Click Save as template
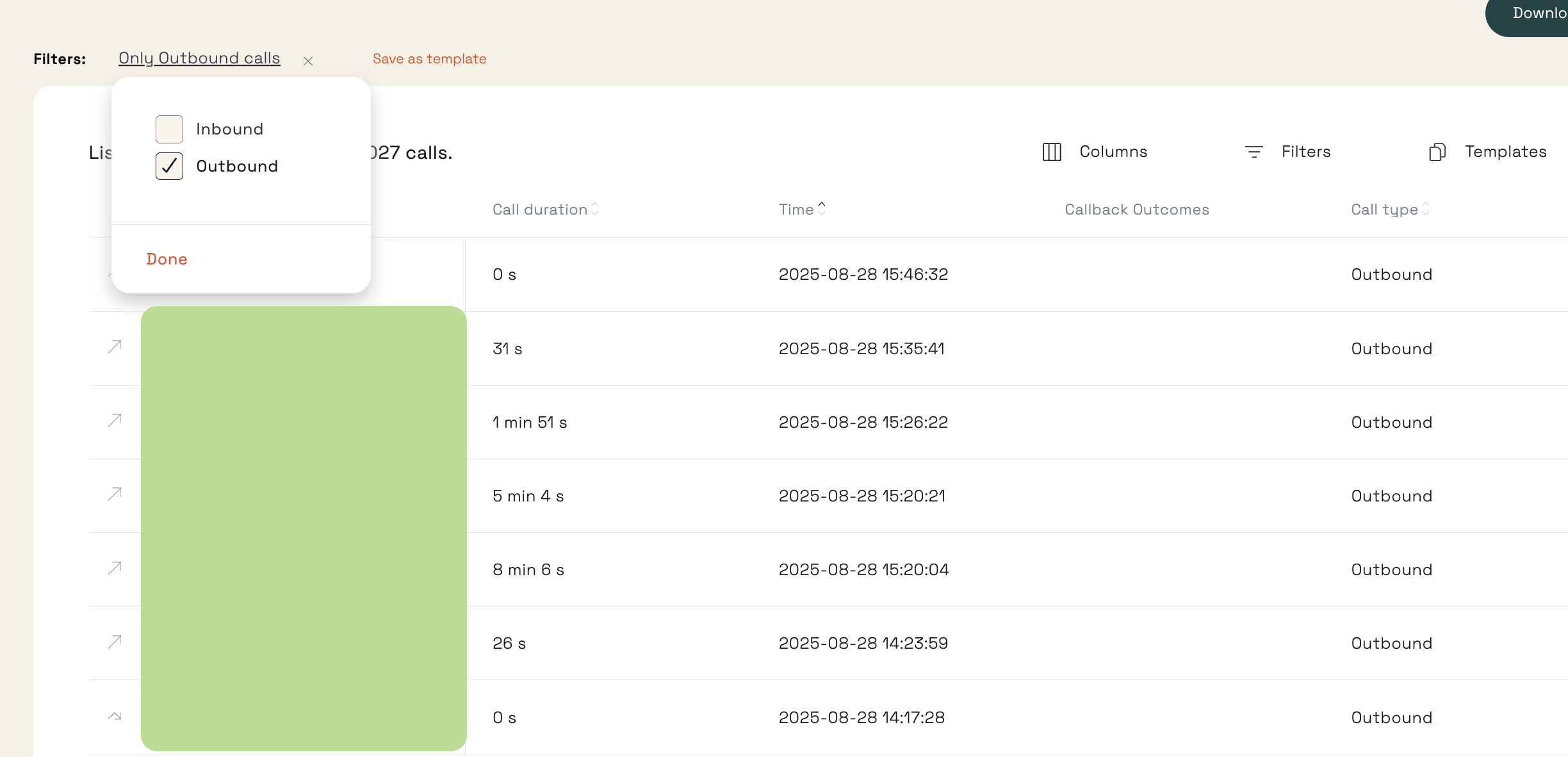Screen dimensions: 1568x757 430,59
